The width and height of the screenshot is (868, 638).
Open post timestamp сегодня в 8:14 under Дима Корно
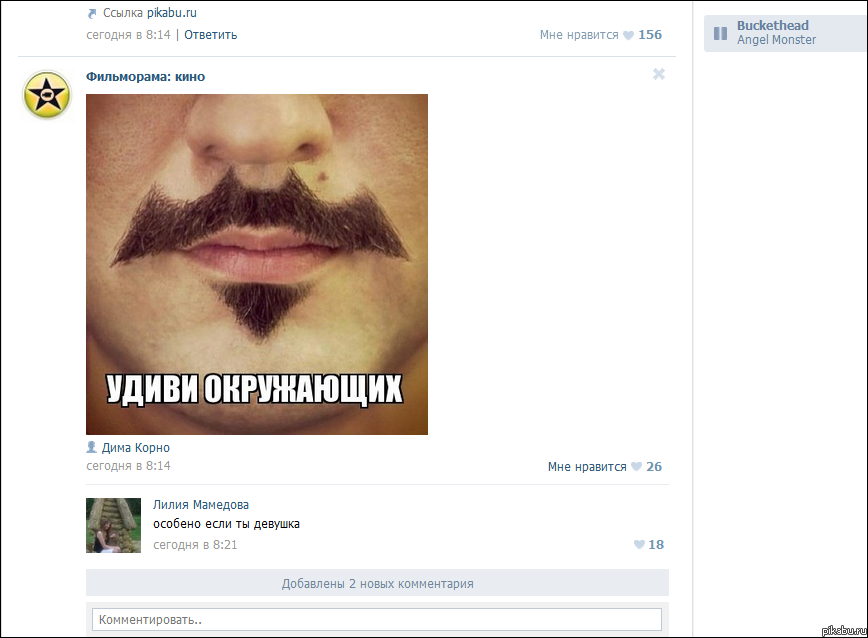(x=128, y=466)
